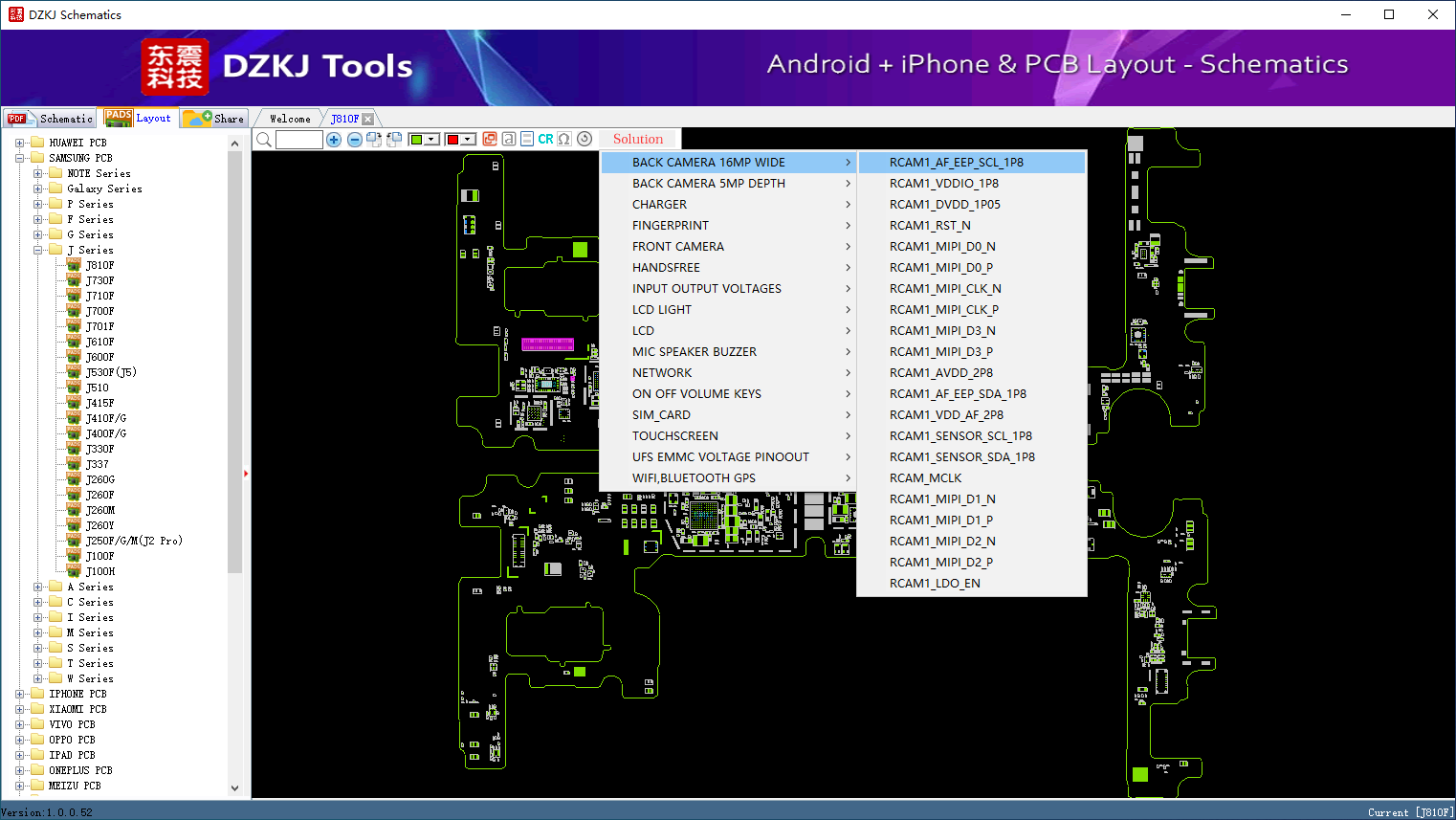This screenshot has height=820, width=1456.
Task: Expand the IPHONE PCB folder
Action: [20, 694]
